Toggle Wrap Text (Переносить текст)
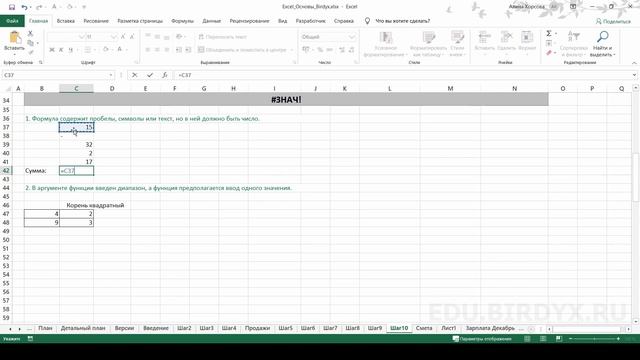This screenshot has width=640, height=360. pyautogui.click(x=222, y=37)
